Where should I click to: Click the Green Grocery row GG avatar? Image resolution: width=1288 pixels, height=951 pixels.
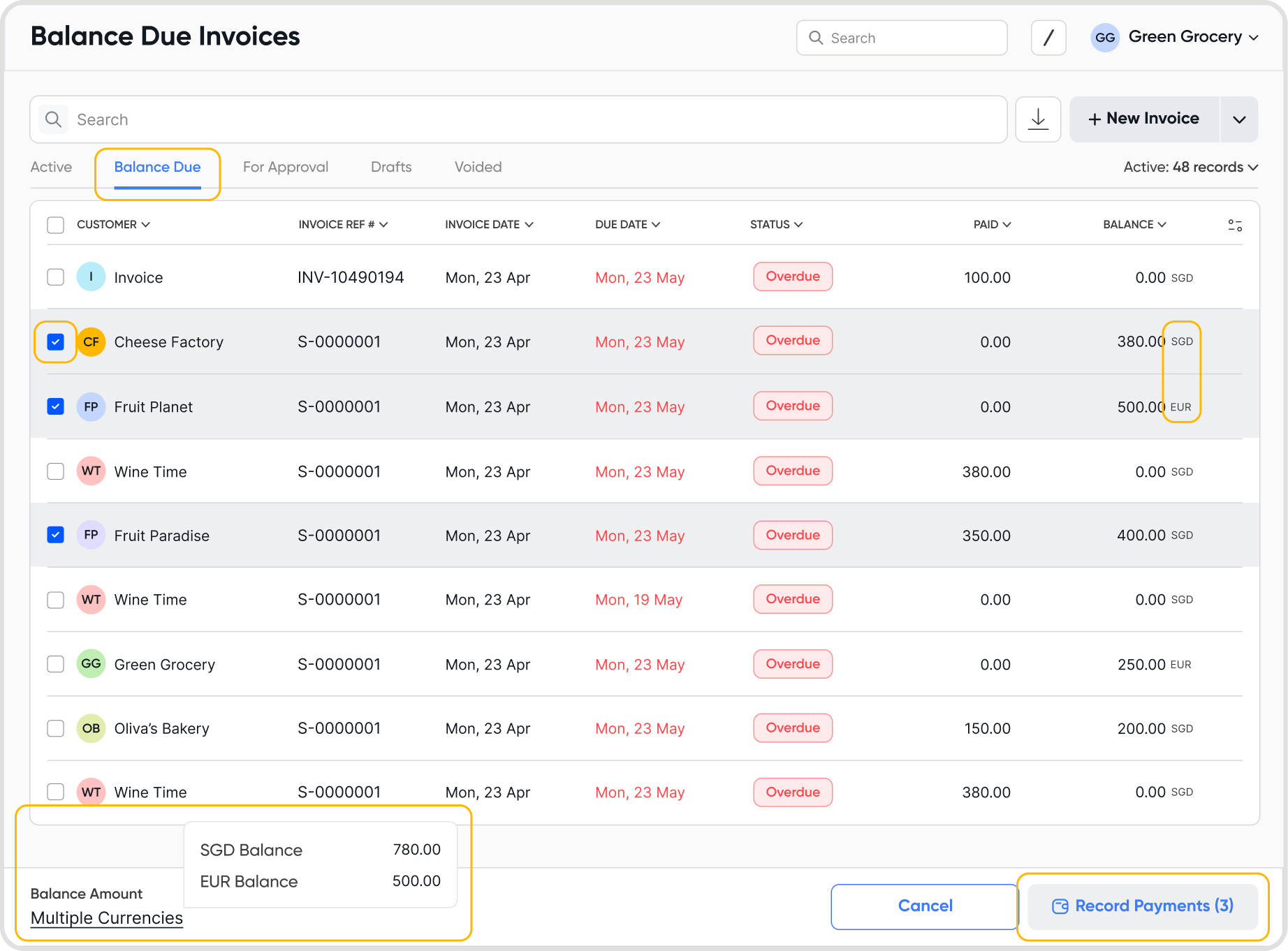click(91, 664)
